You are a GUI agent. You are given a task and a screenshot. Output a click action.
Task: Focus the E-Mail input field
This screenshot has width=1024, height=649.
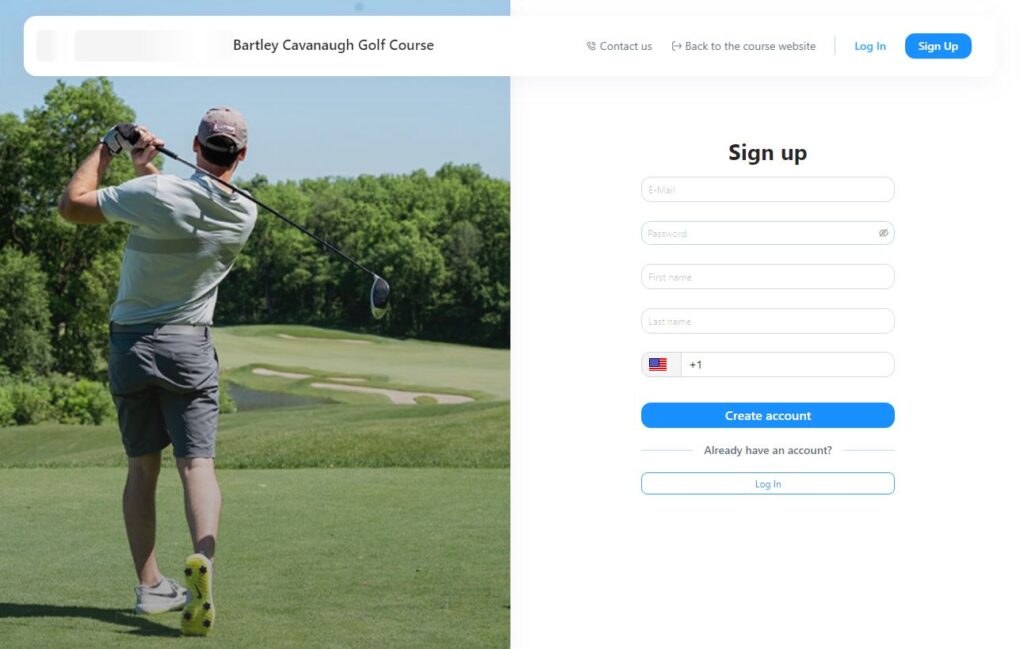767,189
